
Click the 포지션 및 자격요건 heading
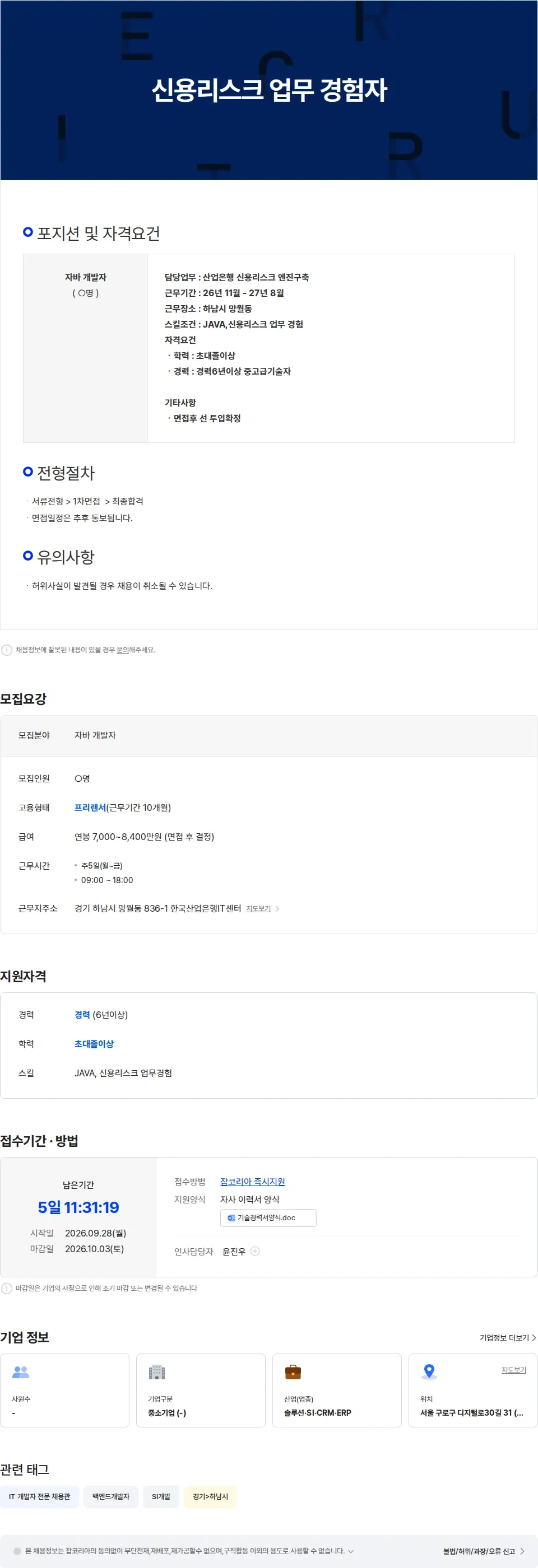pos(99,233)
